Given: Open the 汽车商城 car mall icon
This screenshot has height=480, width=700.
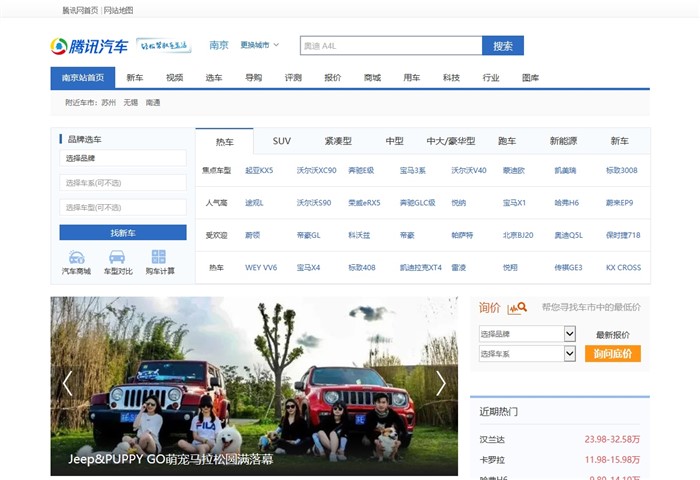Looking at the screenshot, I should tap(76, 262).
